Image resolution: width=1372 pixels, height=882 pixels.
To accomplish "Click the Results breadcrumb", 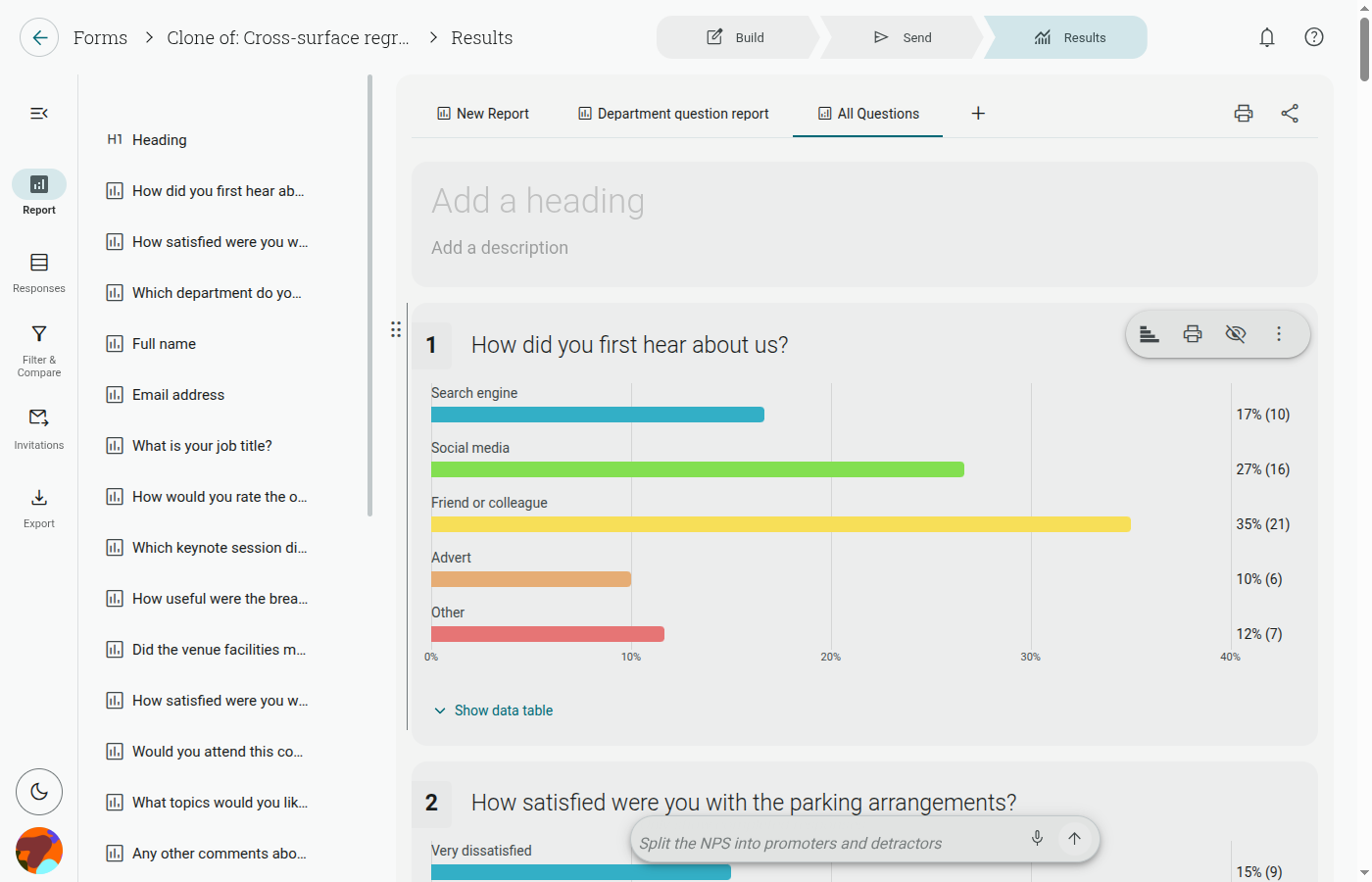I will [482, 37].
